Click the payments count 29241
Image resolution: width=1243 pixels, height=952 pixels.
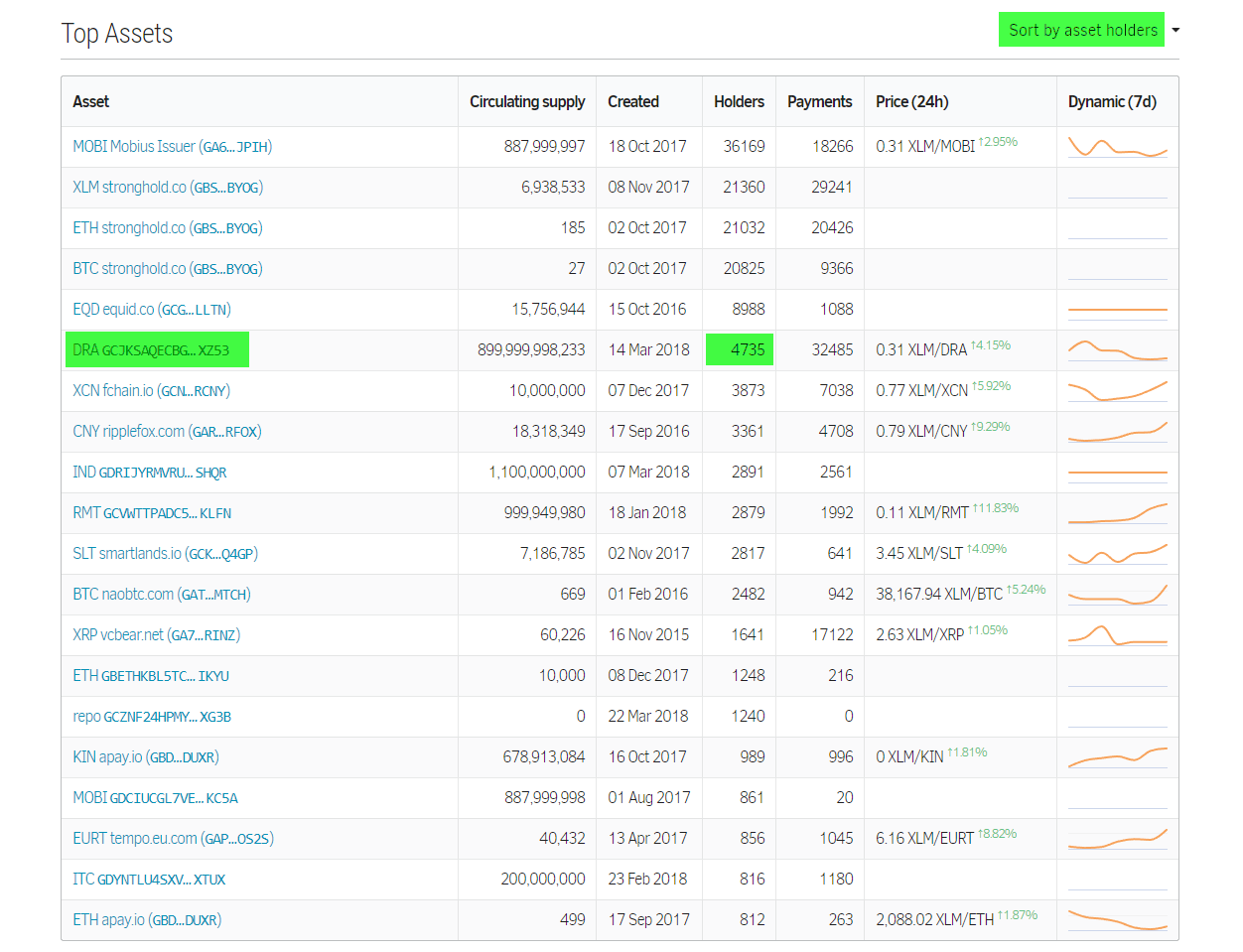832,188
